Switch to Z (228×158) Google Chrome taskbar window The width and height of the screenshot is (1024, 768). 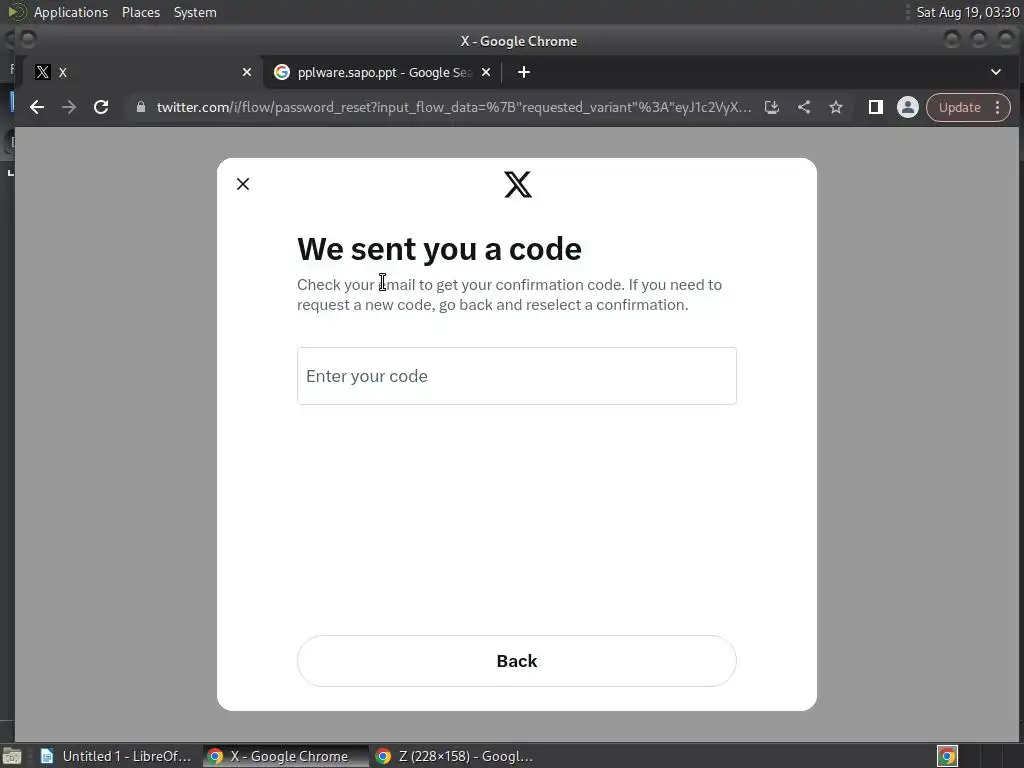(455, 756)
